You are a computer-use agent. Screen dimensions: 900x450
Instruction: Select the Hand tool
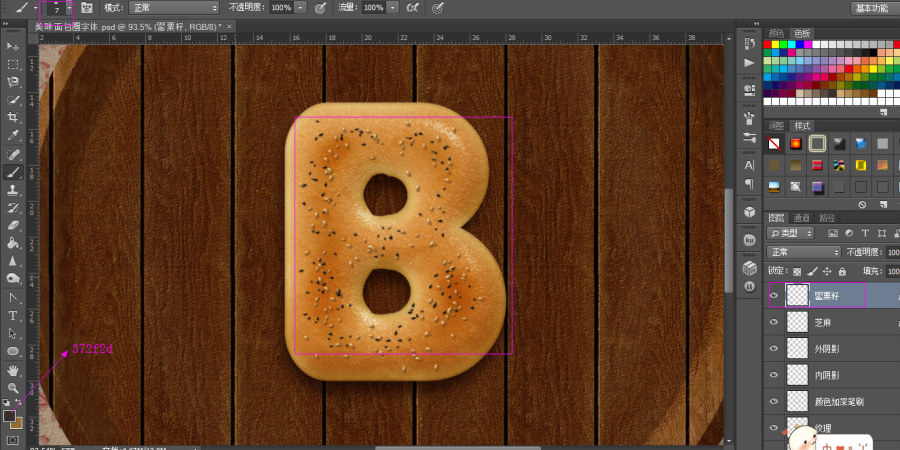coord(13,370)
